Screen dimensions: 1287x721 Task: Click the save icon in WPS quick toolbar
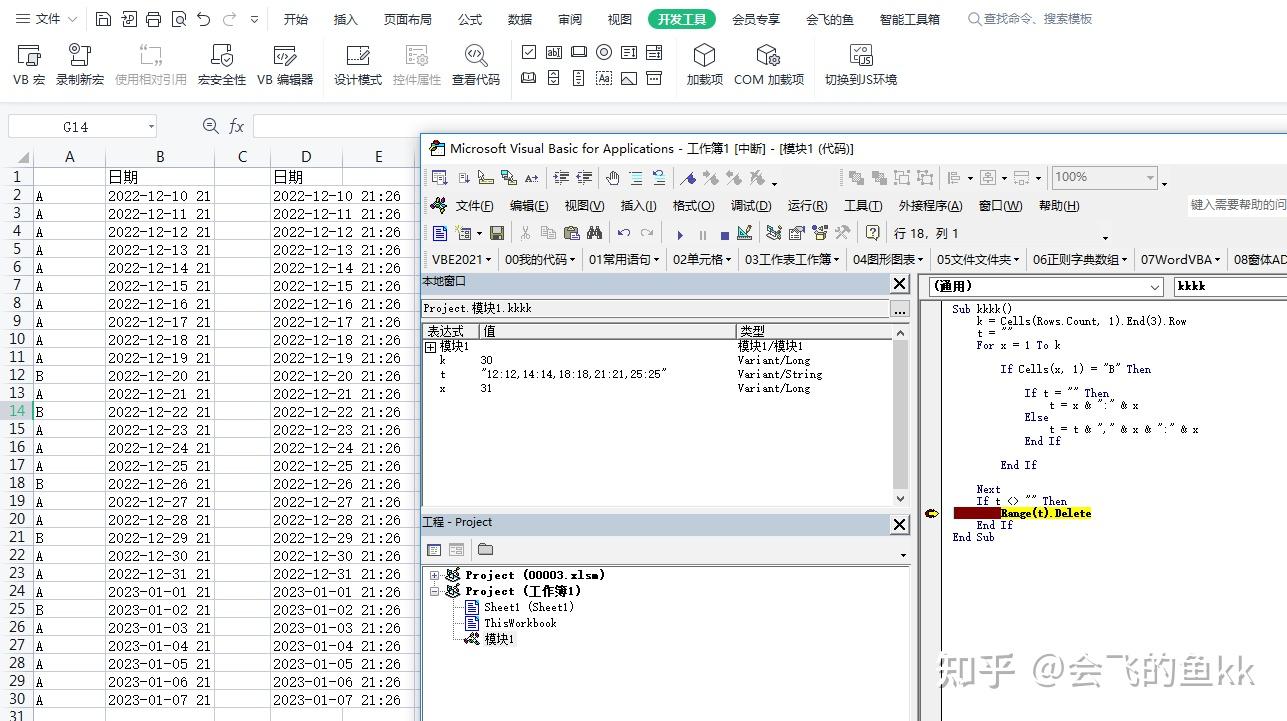[103, 19]
